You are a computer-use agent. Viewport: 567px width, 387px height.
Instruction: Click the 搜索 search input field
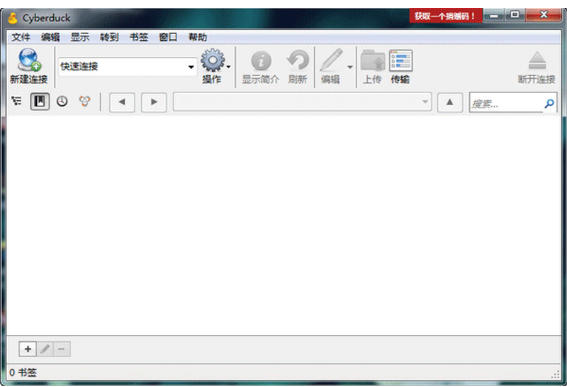click(506, 103)
